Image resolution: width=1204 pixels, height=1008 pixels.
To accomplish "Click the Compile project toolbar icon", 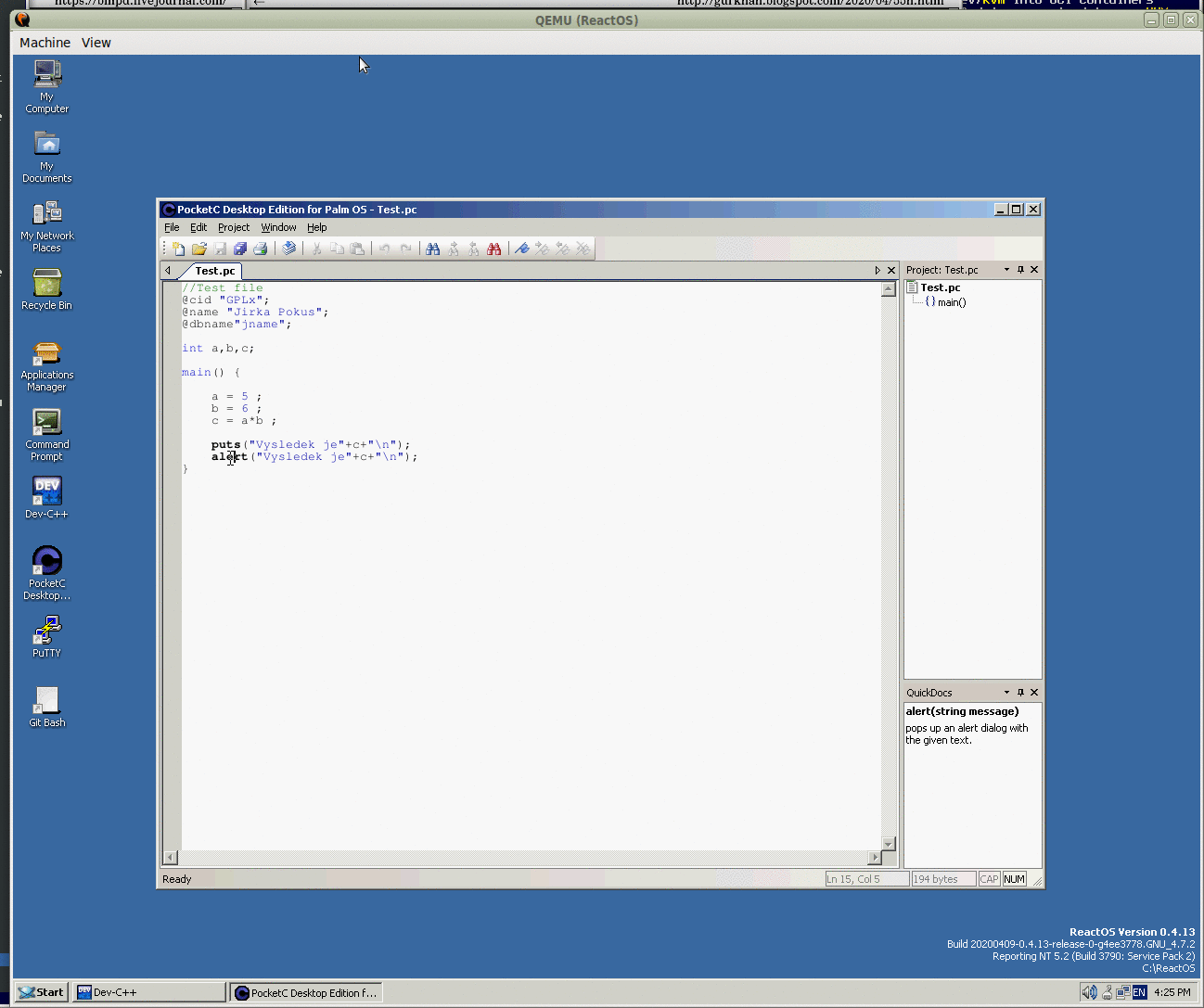I will point(289,249).
